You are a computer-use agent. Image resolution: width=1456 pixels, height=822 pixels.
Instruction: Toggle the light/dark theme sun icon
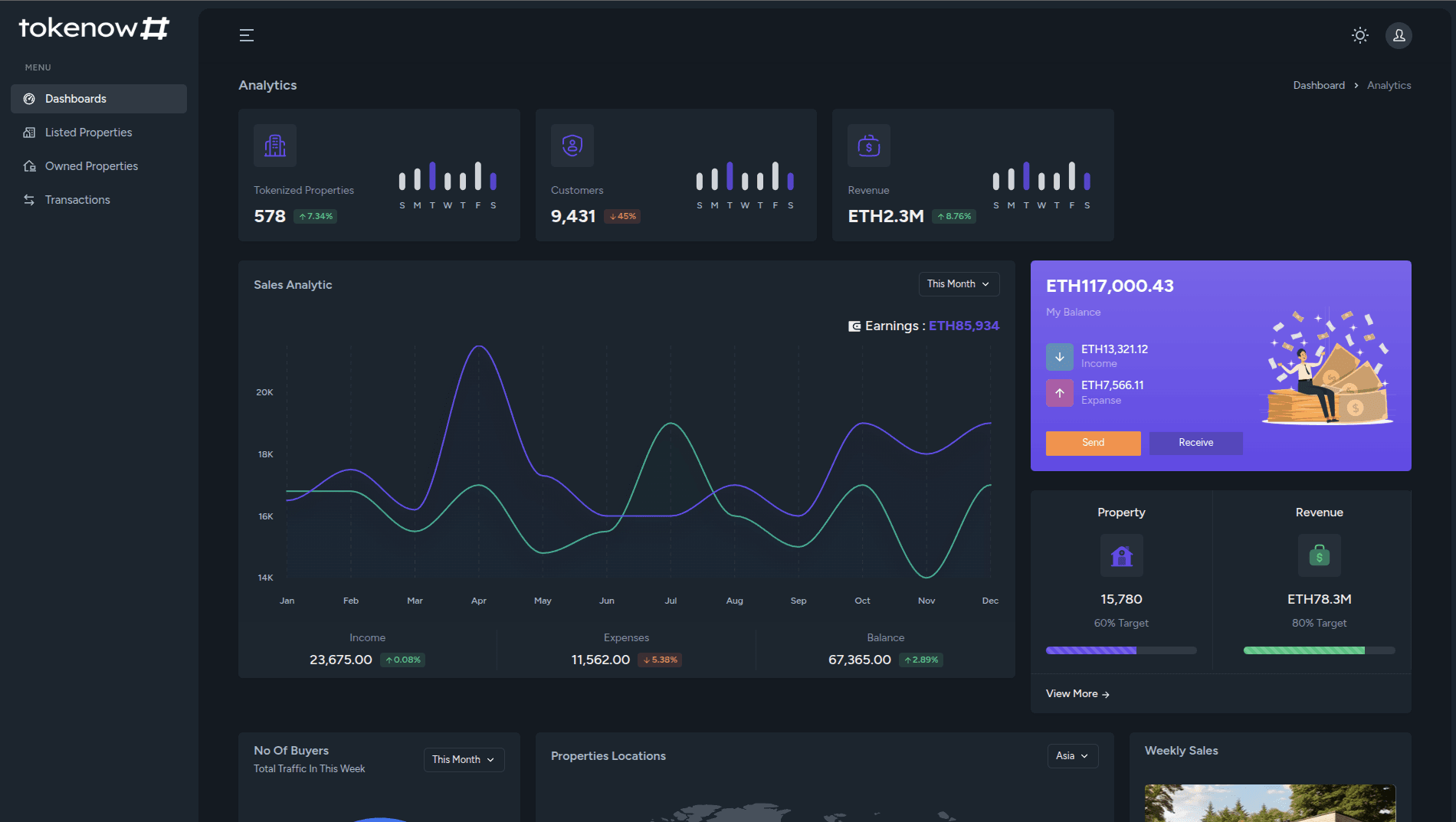[x=1359, y=35]
